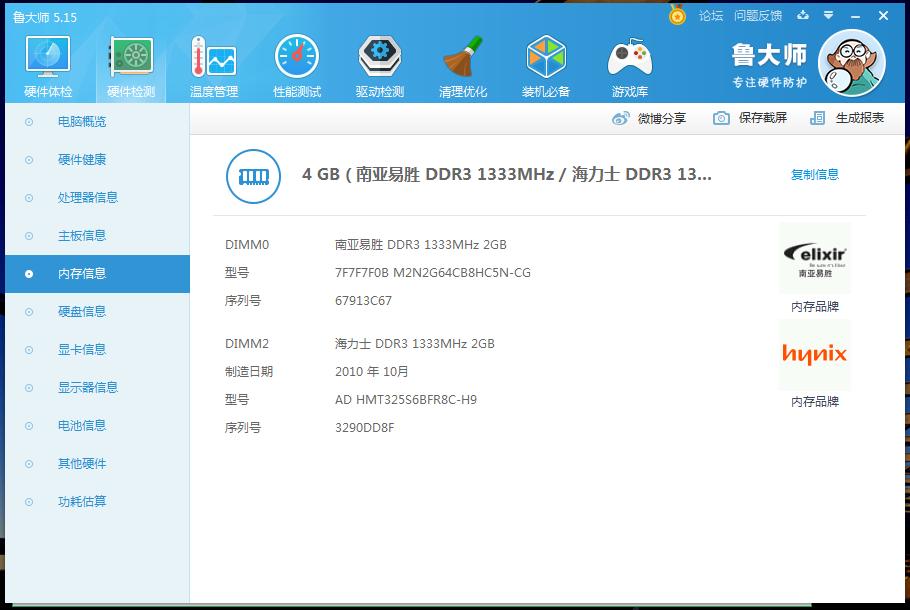910x610 pixels.
Task: Launch the 性能测试 performance test
Action: (x=296, y=63)
